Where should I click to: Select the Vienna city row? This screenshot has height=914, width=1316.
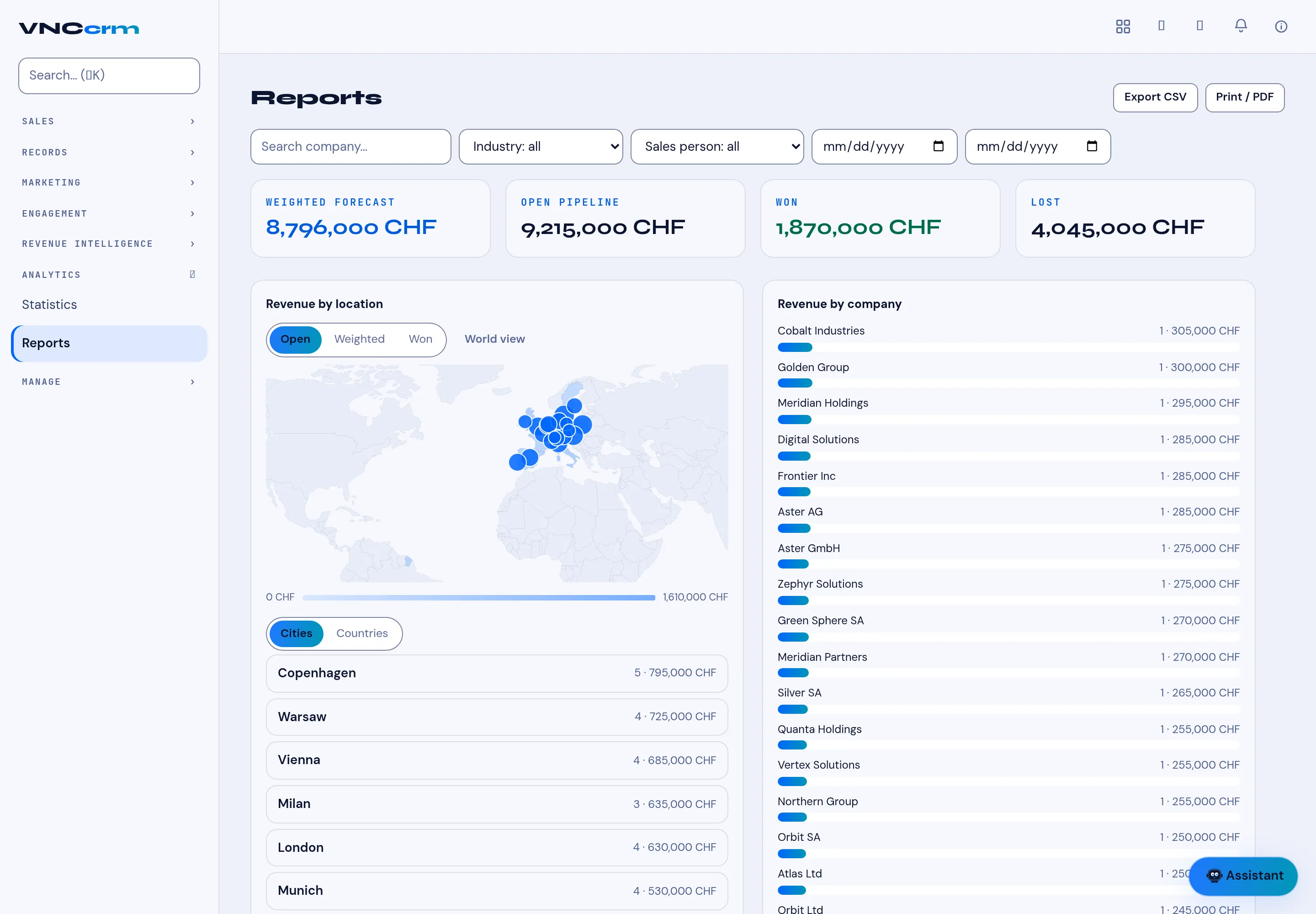(x=497, y=760)
